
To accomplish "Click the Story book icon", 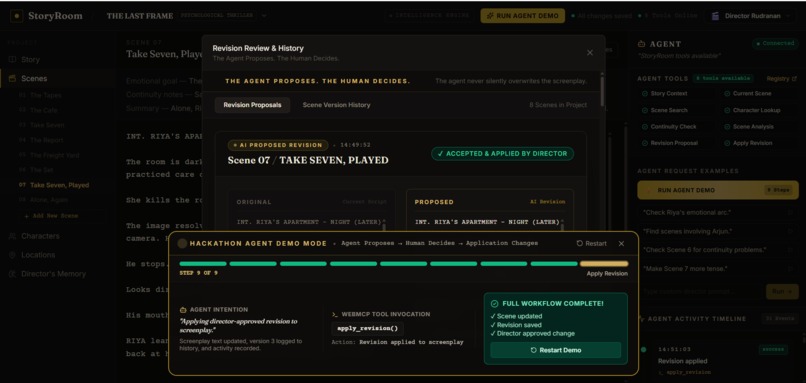I will coord(13,60).
